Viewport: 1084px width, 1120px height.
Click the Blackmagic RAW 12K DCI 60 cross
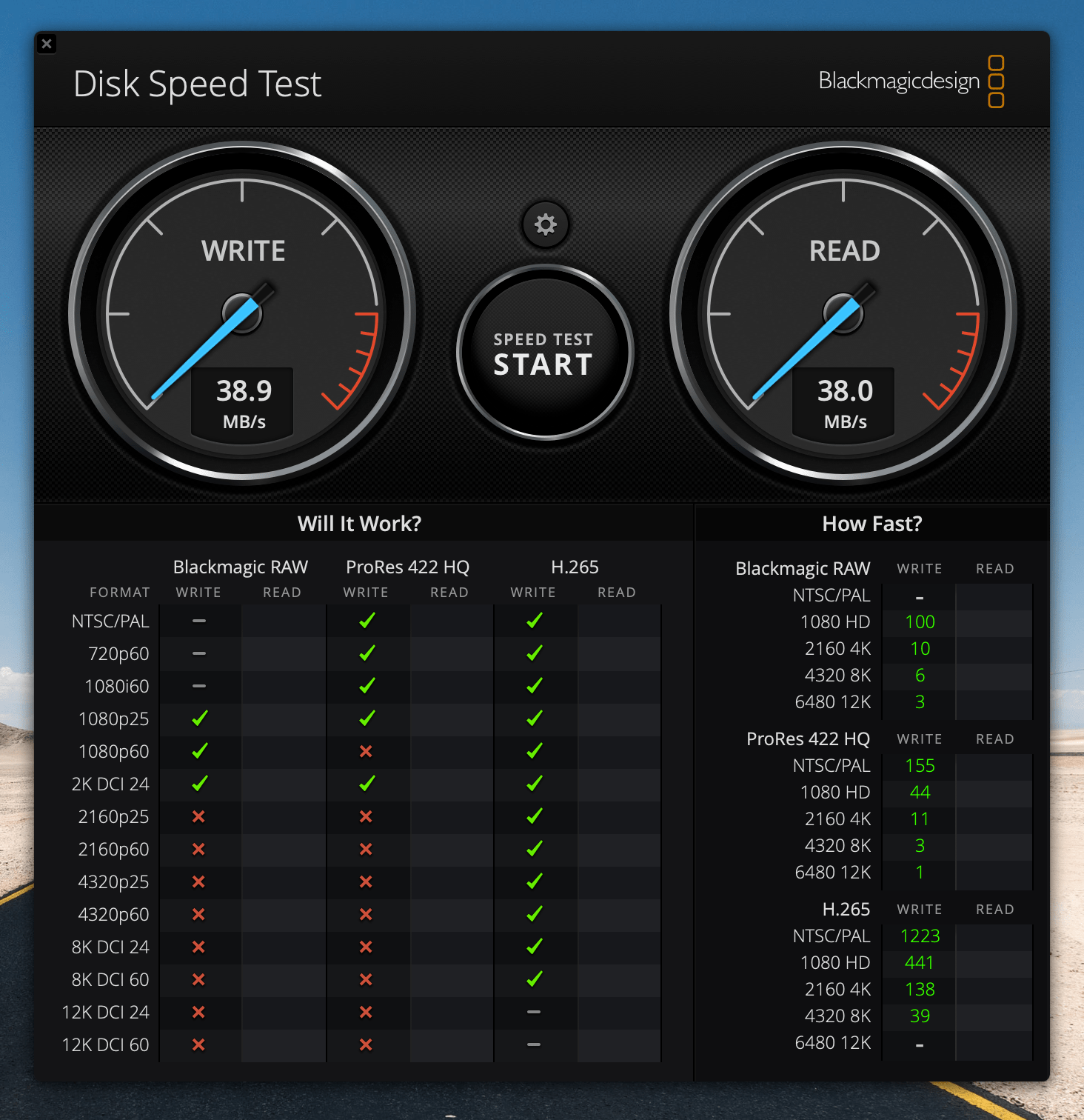pyautogui.click(x=198, y=1044)
